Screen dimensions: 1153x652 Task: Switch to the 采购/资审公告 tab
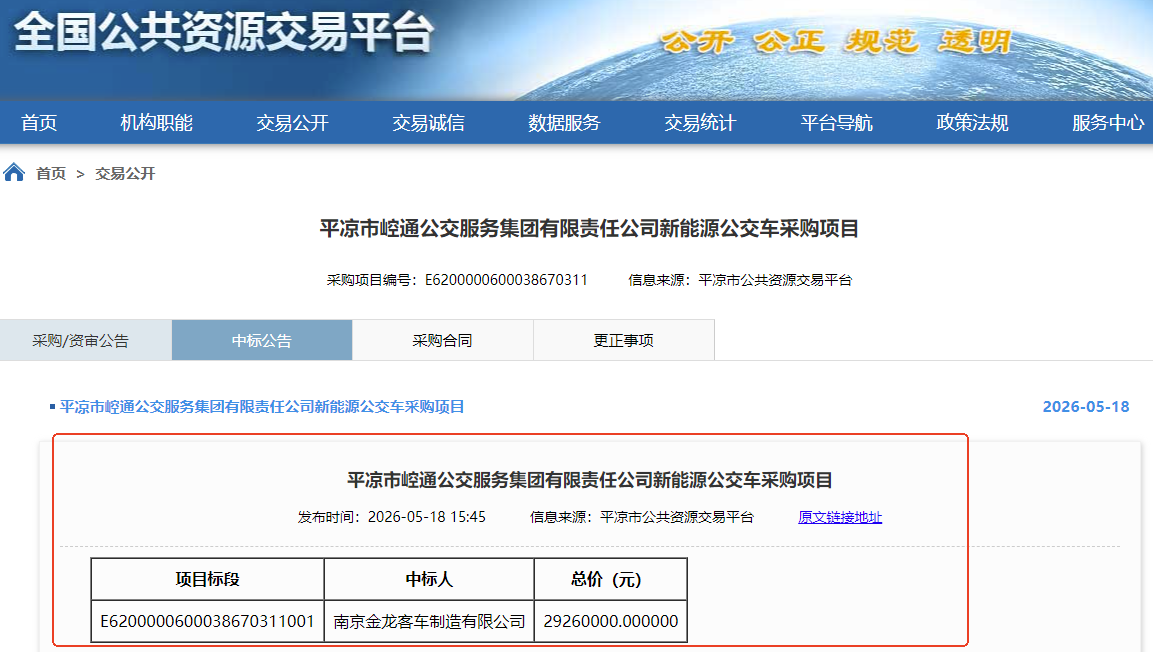coord(86,340)
